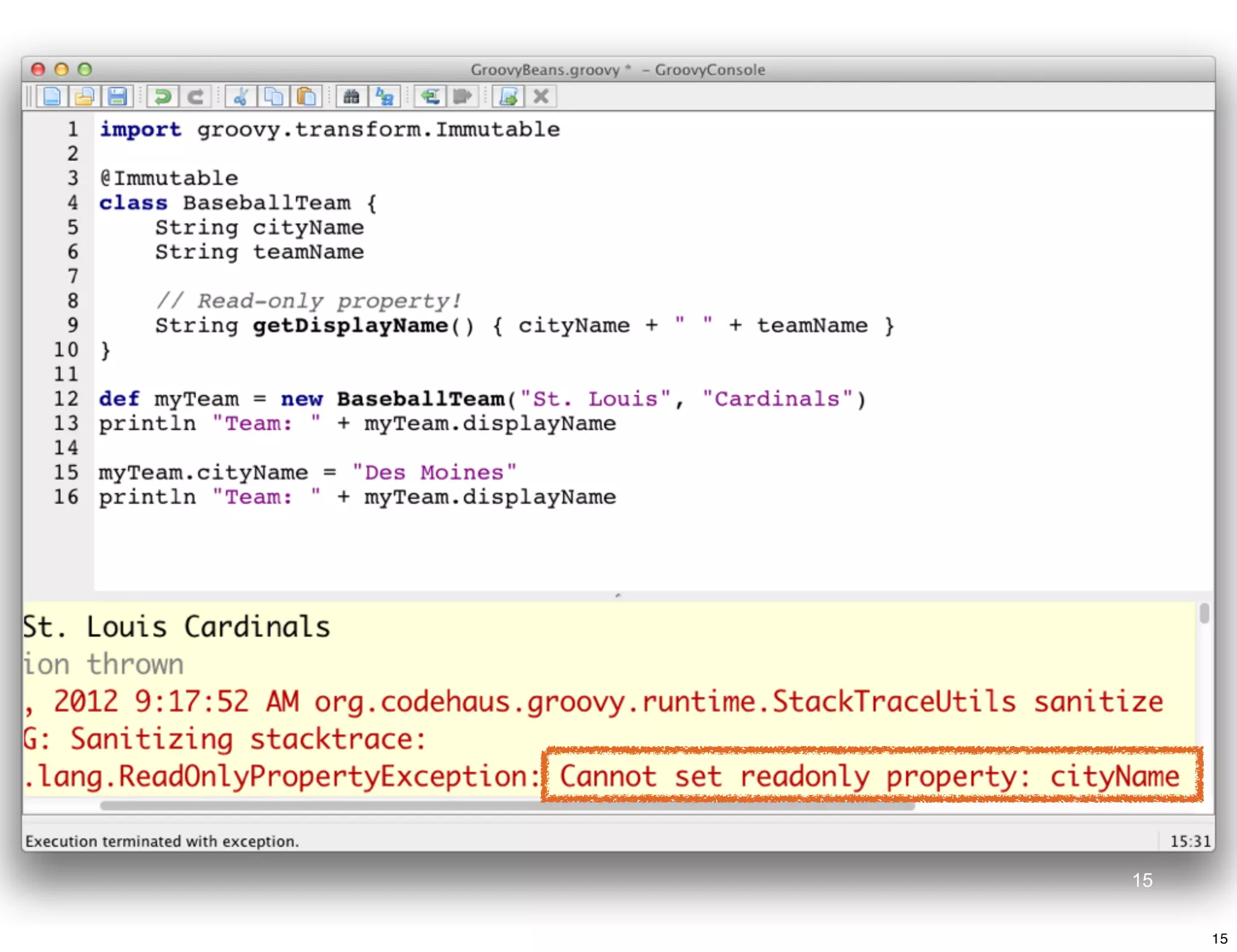Paste using the clipboard icon
1237x952 pixels.
[306, 97]
